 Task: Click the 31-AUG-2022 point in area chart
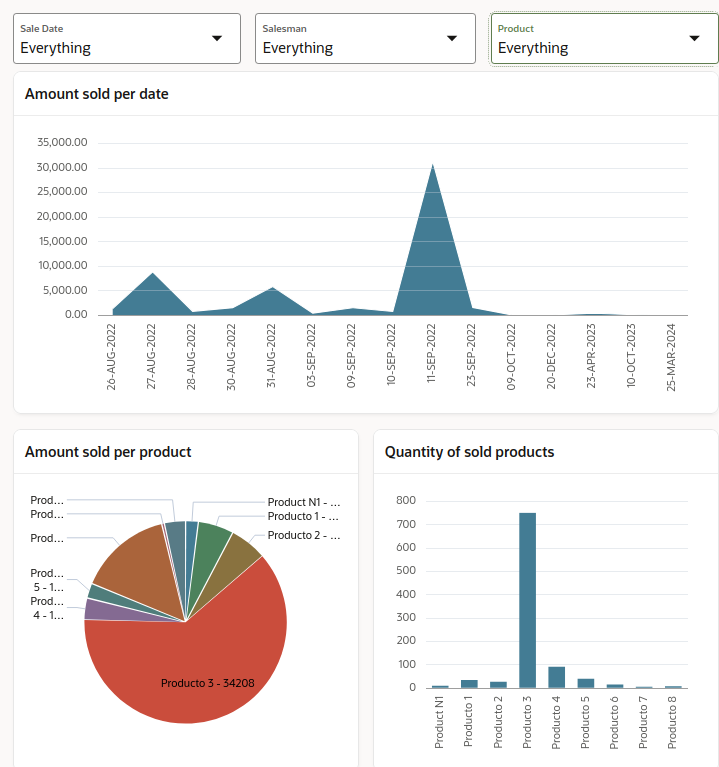[x=272, y=302]
